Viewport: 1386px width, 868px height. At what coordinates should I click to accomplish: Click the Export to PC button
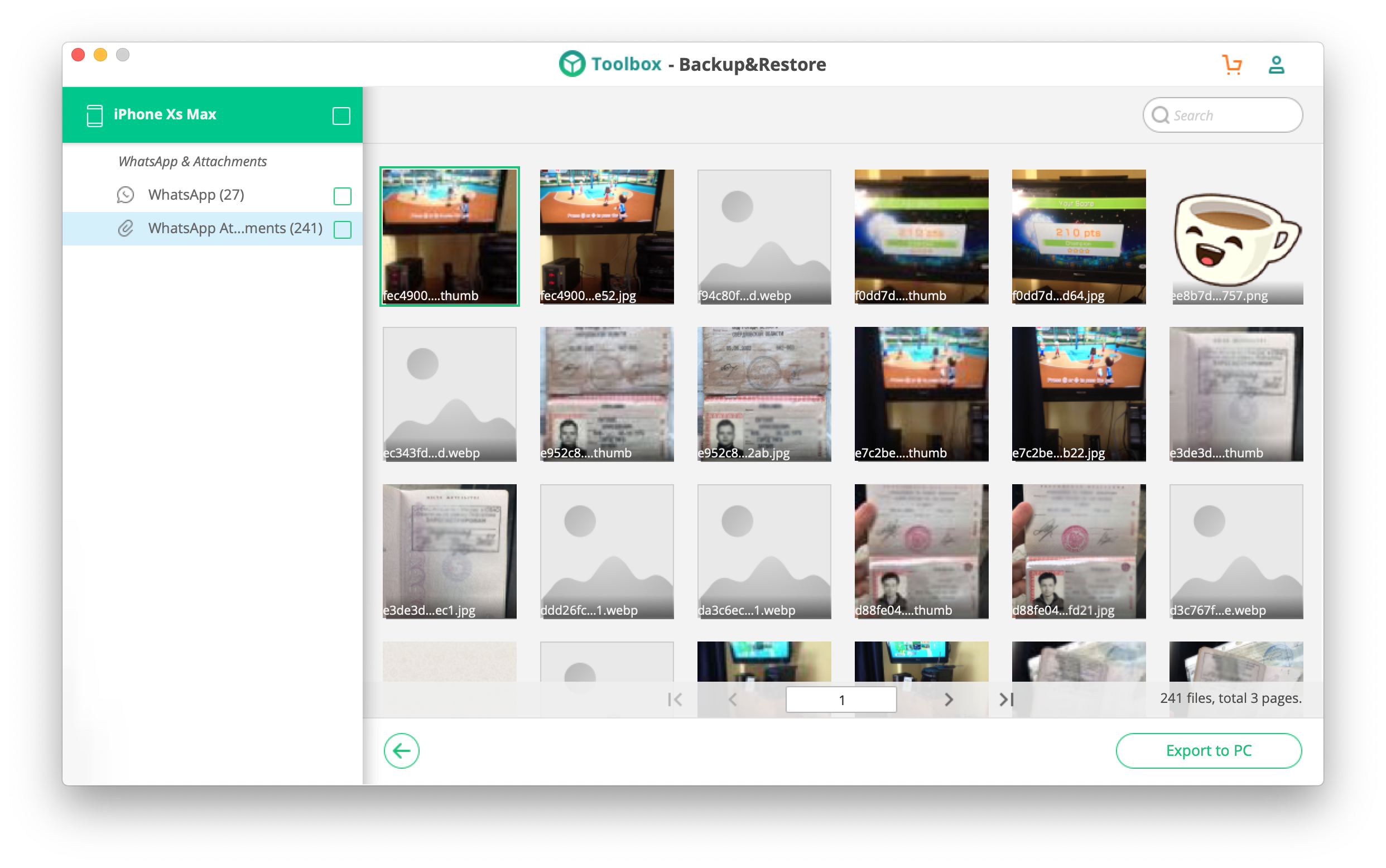click(x=1208, y=750)
